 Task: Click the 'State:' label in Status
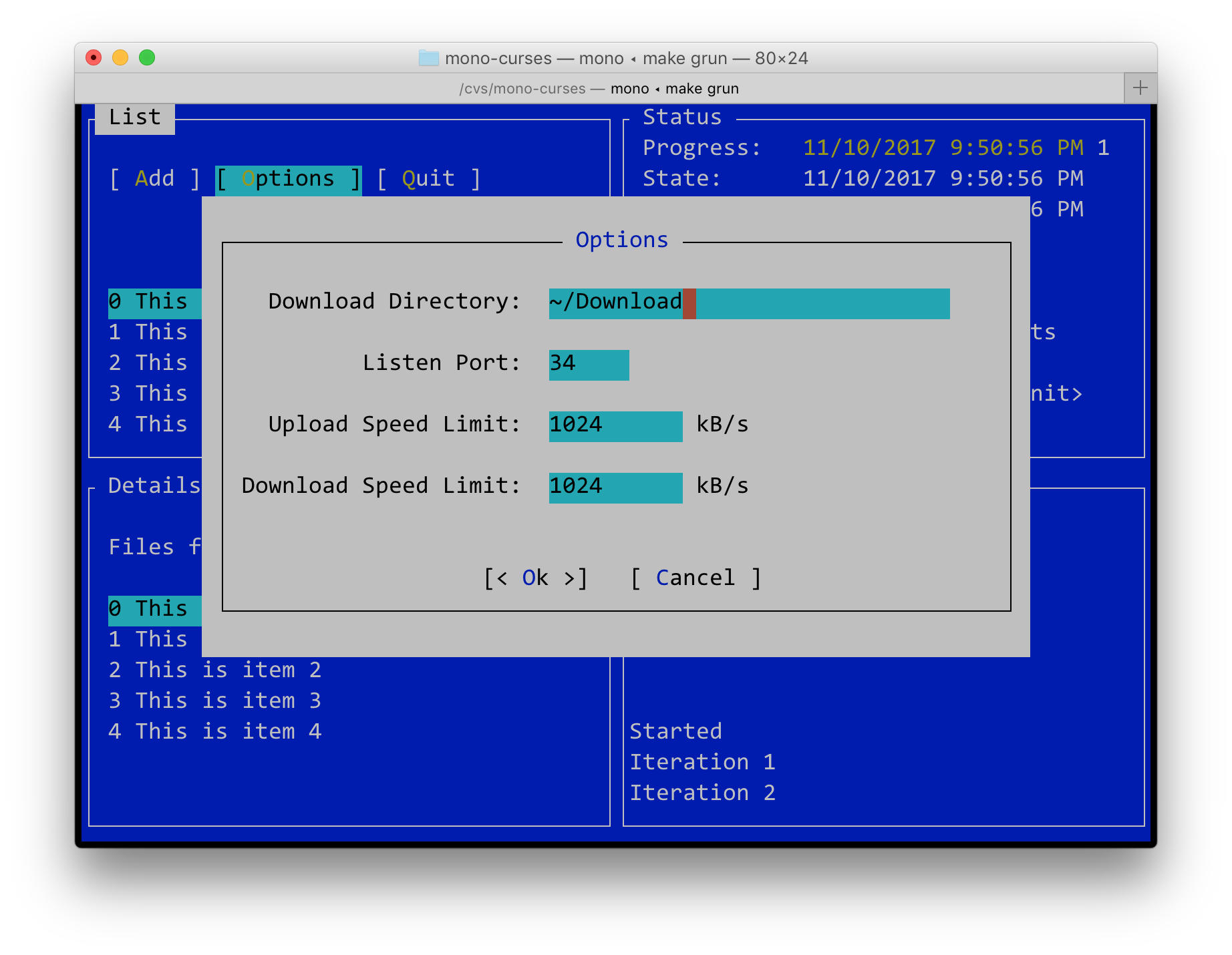681,178
